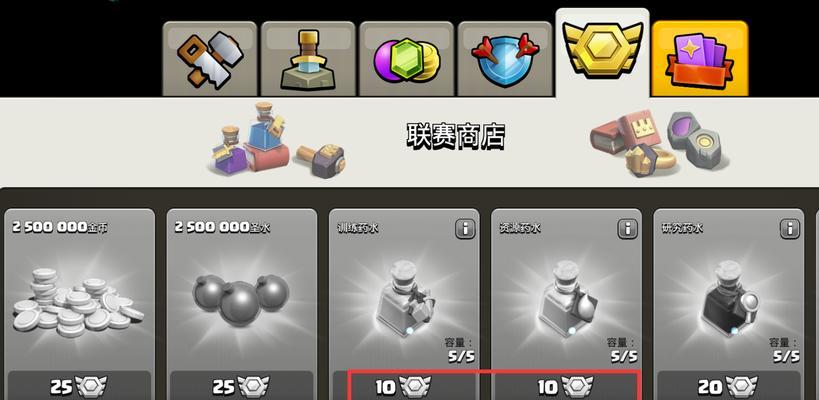Buy 资源药水 for 10 medals
Viewport: 819px width, 400px height.
[x=567, y=386]
